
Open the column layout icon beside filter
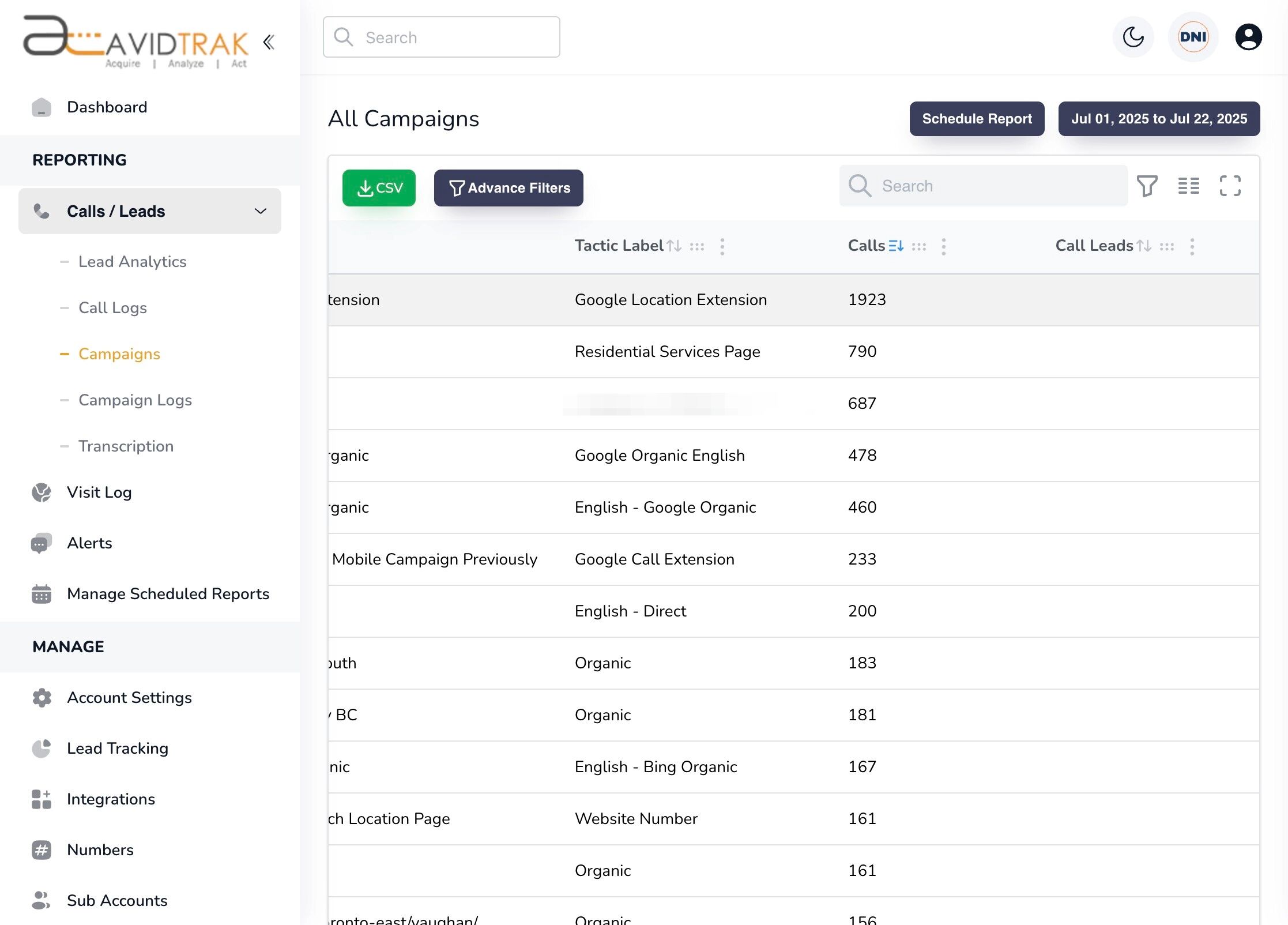coord(1188,186)
